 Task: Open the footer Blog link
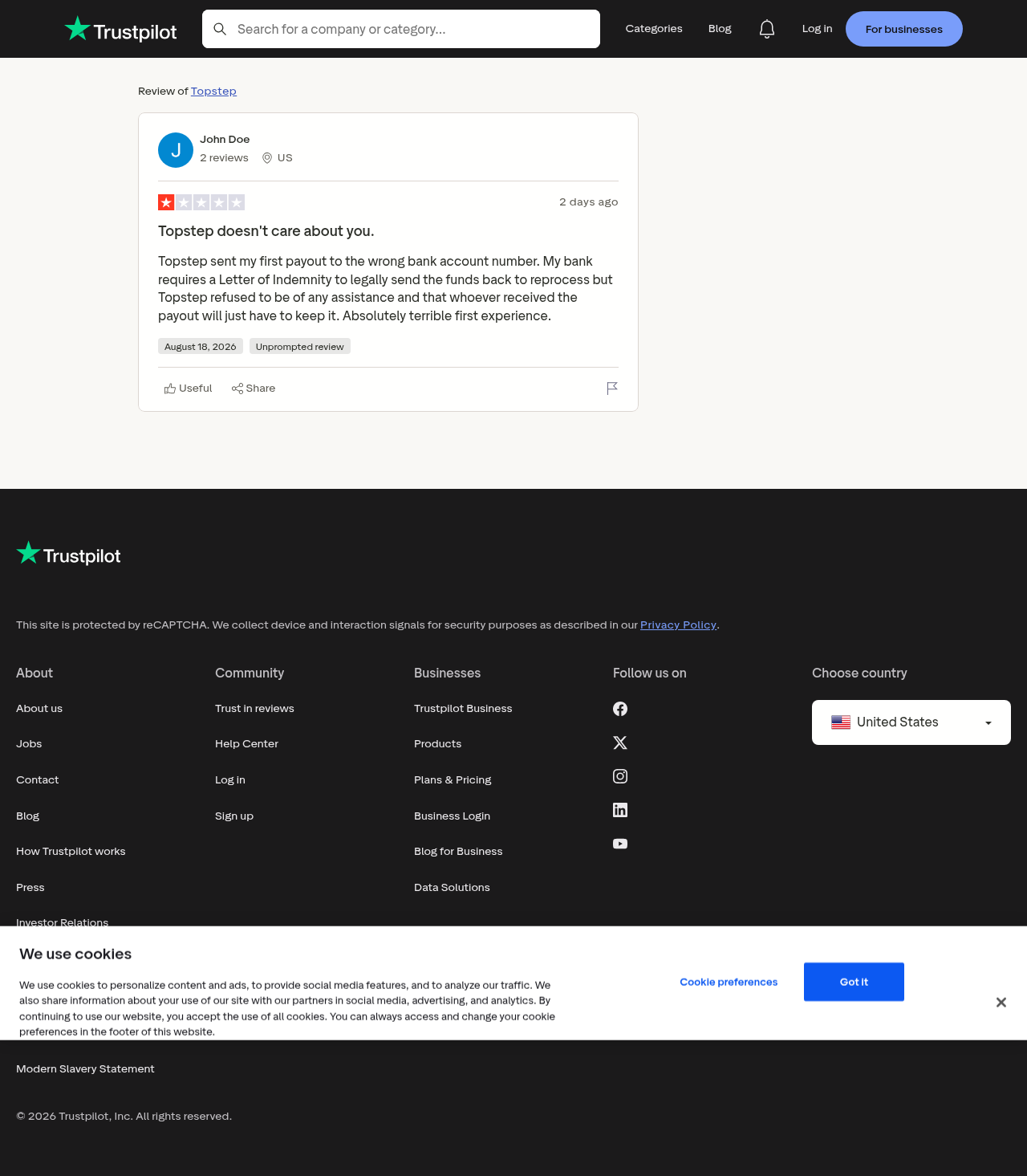[x=27, y=816]
